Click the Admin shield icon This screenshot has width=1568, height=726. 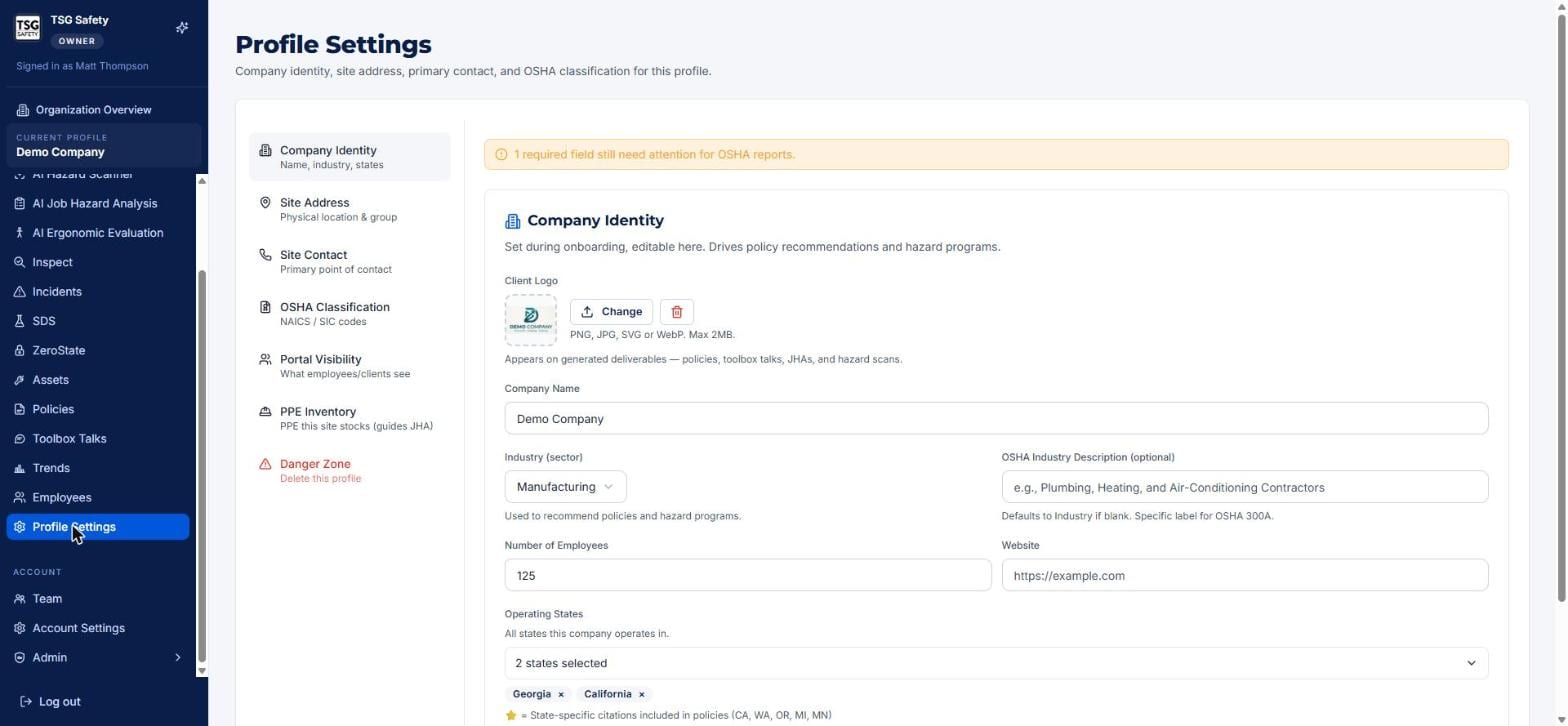tap(20, 658)
